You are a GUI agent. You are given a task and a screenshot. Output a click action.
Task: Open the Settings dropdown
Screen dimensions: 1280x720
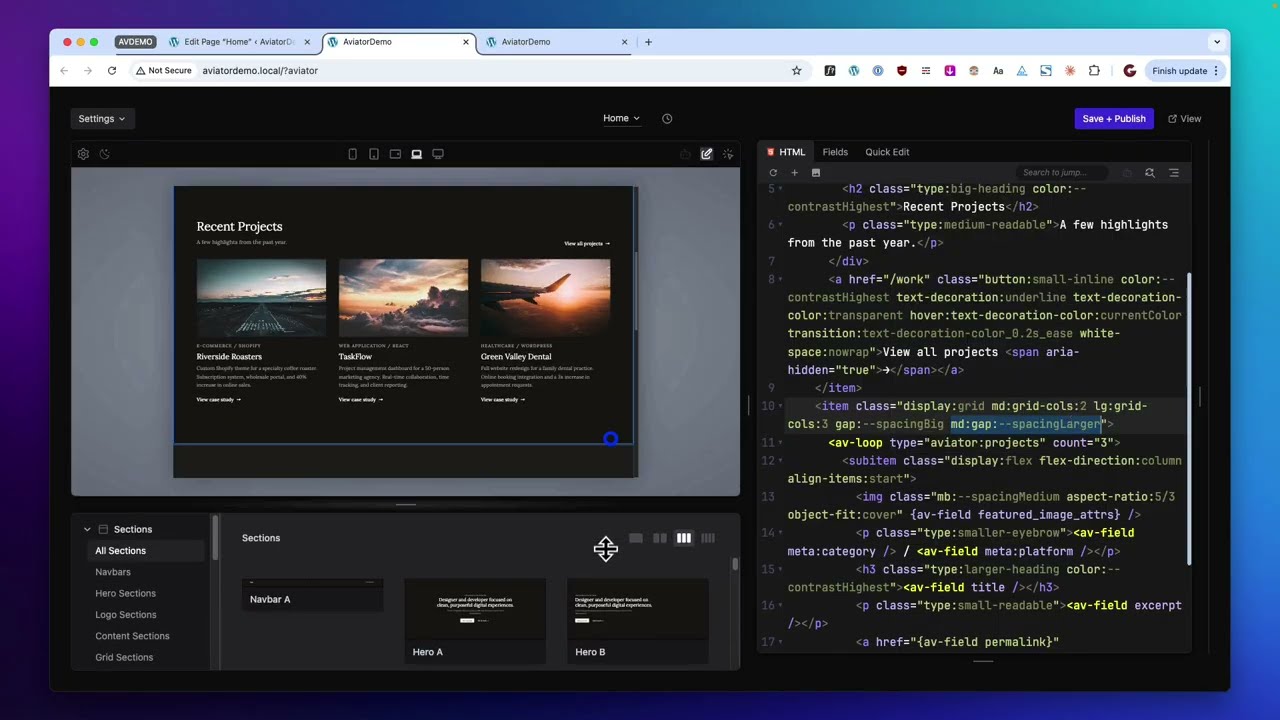102,118
